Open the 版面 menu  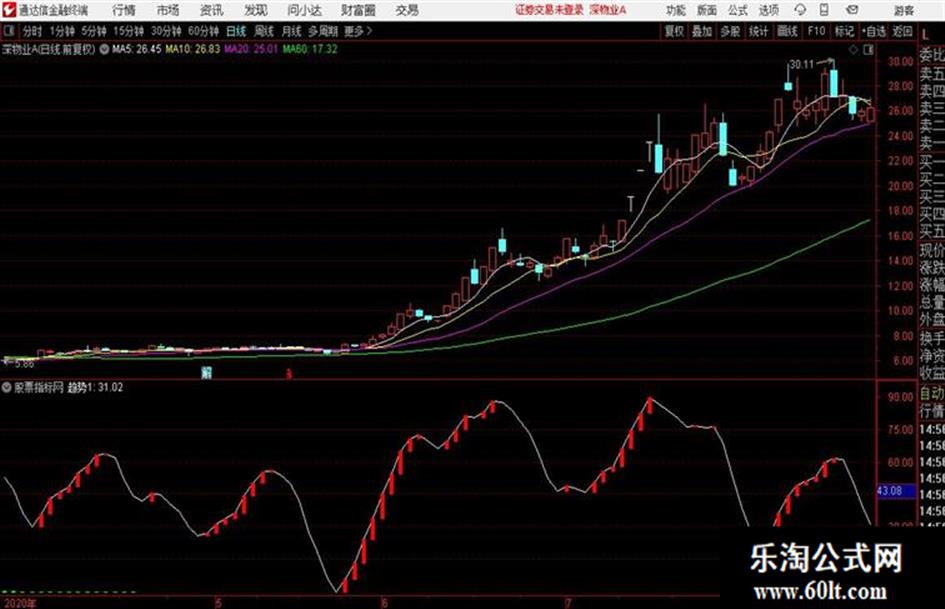(707, 10)
